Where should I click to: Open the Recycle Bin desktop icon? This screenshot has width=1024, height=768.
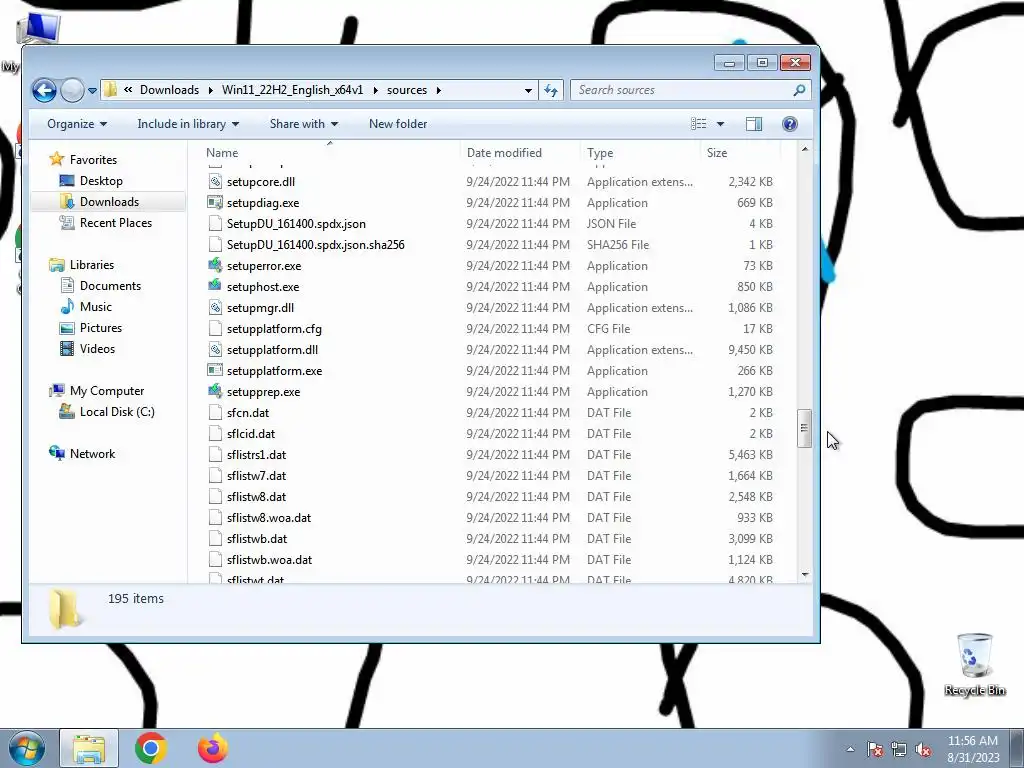[x=974, y=665]
